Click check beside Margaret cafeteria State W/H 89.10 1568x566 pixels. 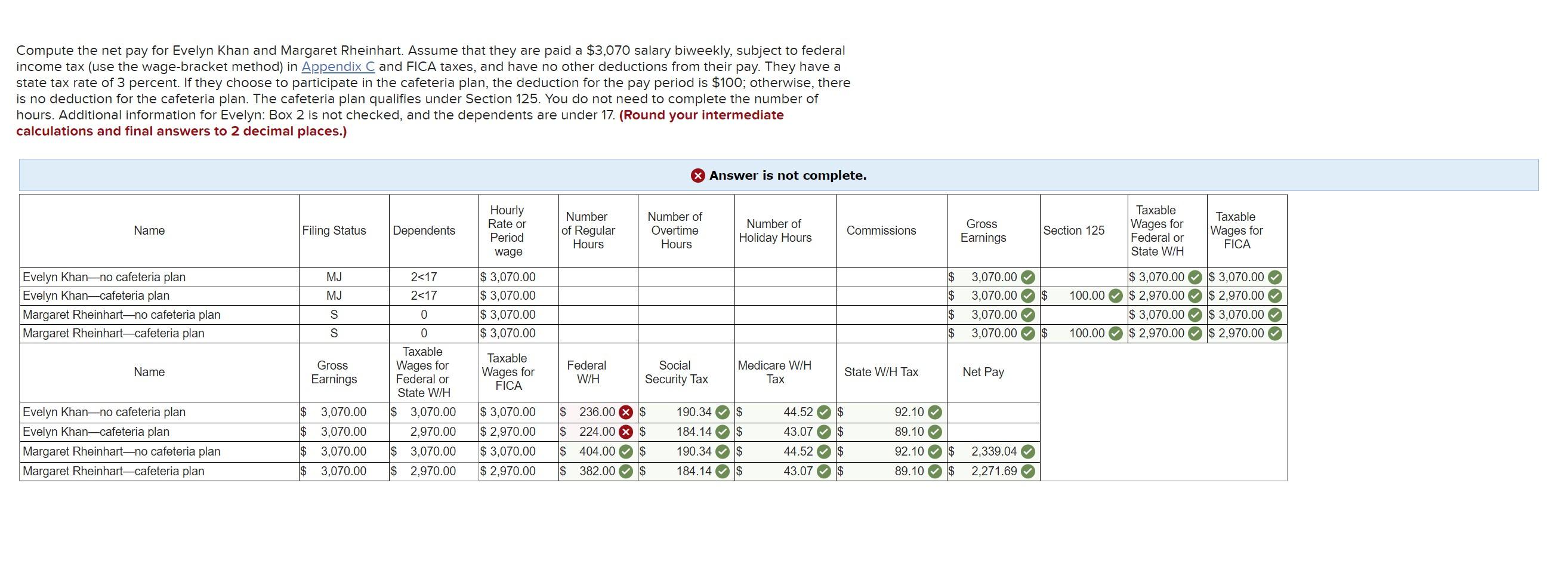pos(934,471)
